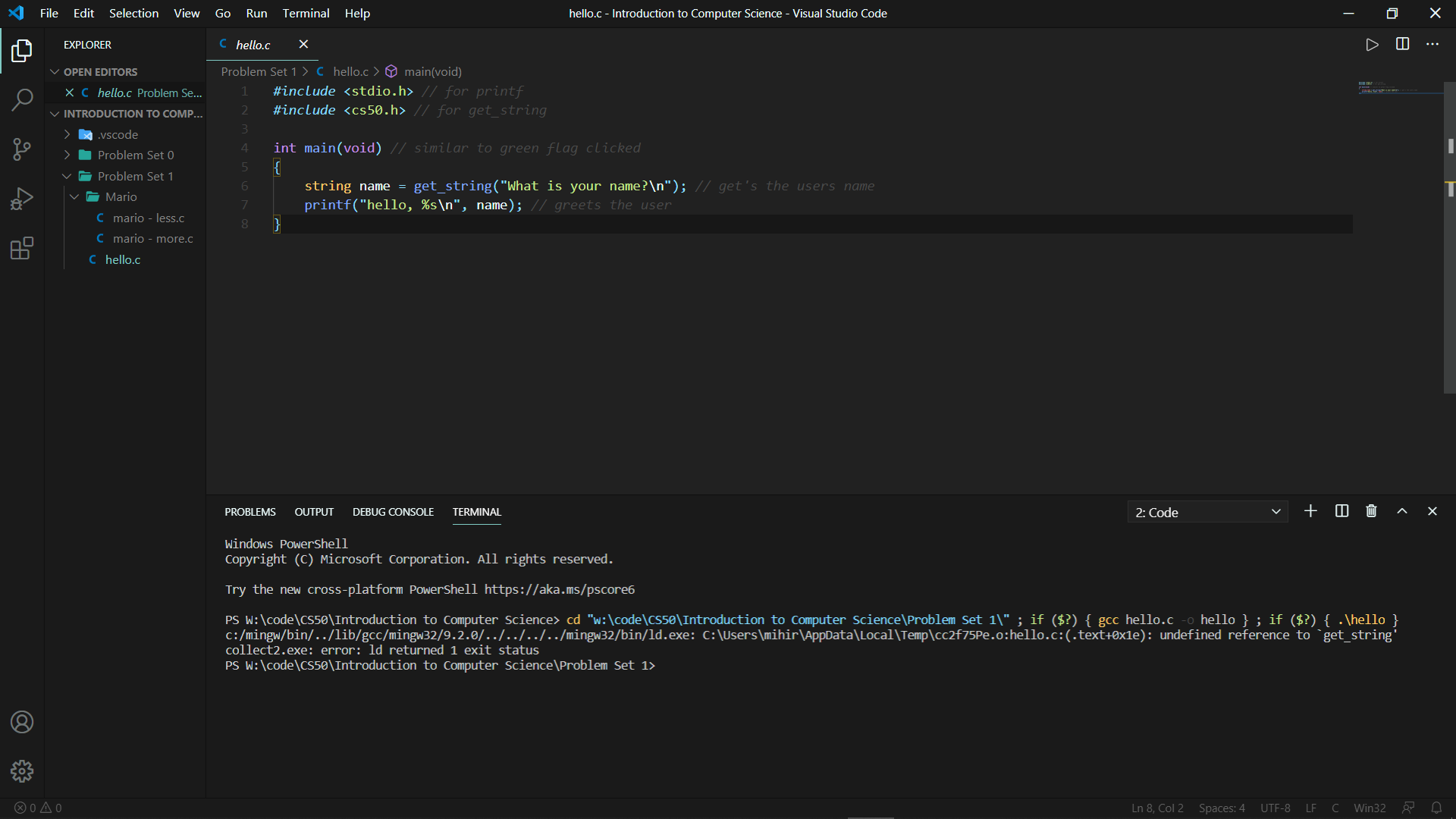Open the Explorer view in activity bar
The width and height of the screenshot is (1456, 819).
[22, 51]
